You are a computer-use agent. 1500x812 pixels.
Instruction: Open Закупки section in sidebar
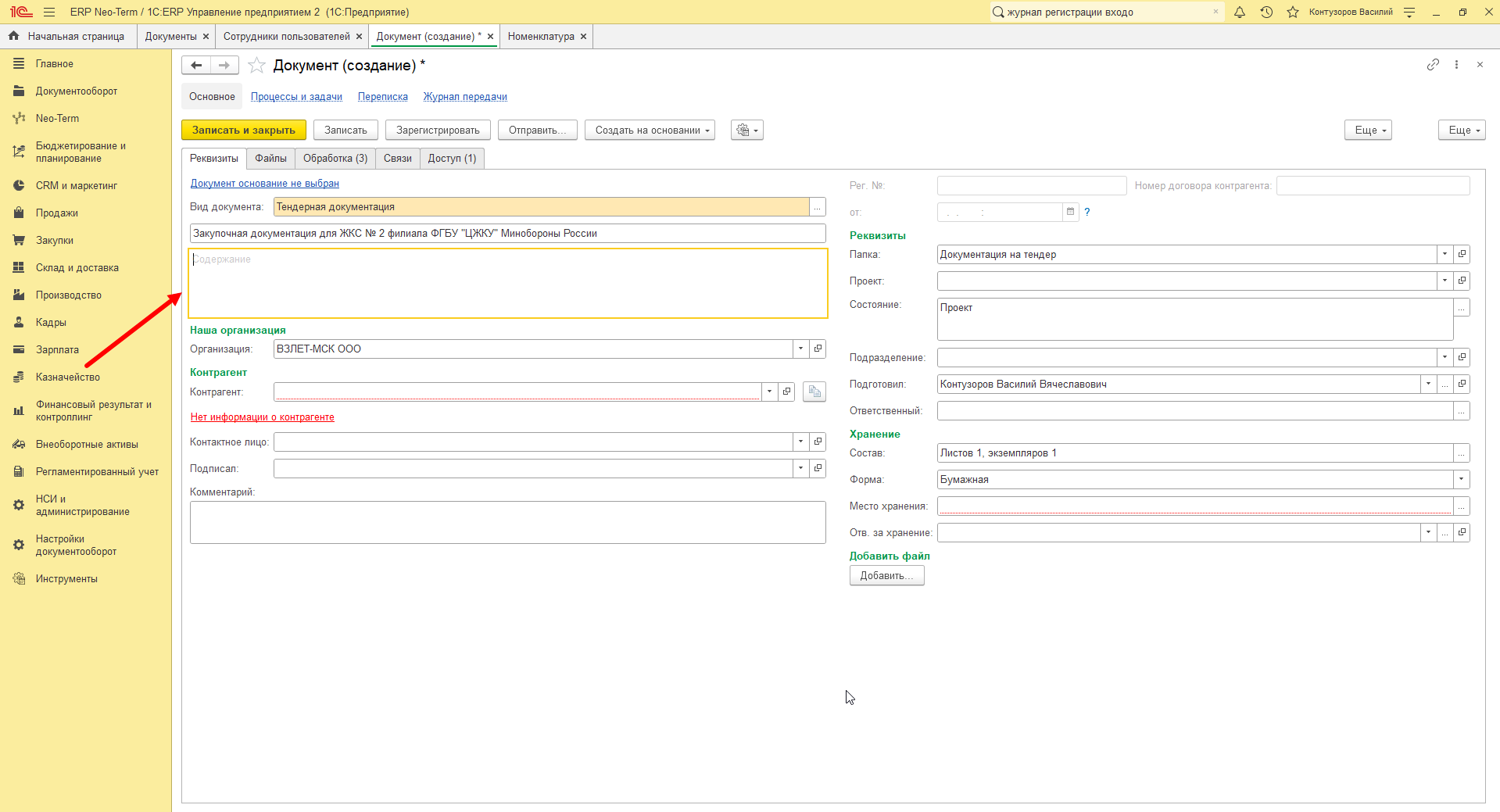tap(55, 240)
